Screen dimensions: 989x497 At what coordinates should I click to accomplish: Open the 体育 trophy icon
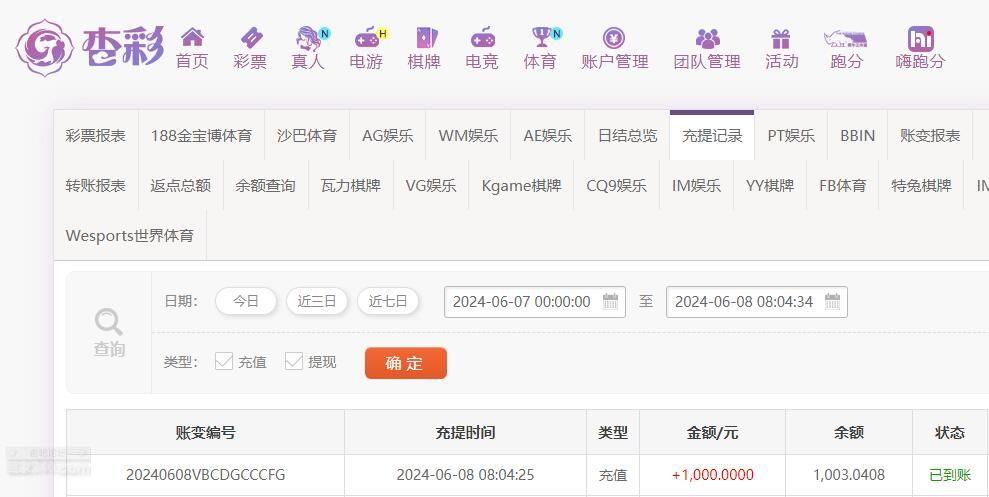tap(541, 37)
